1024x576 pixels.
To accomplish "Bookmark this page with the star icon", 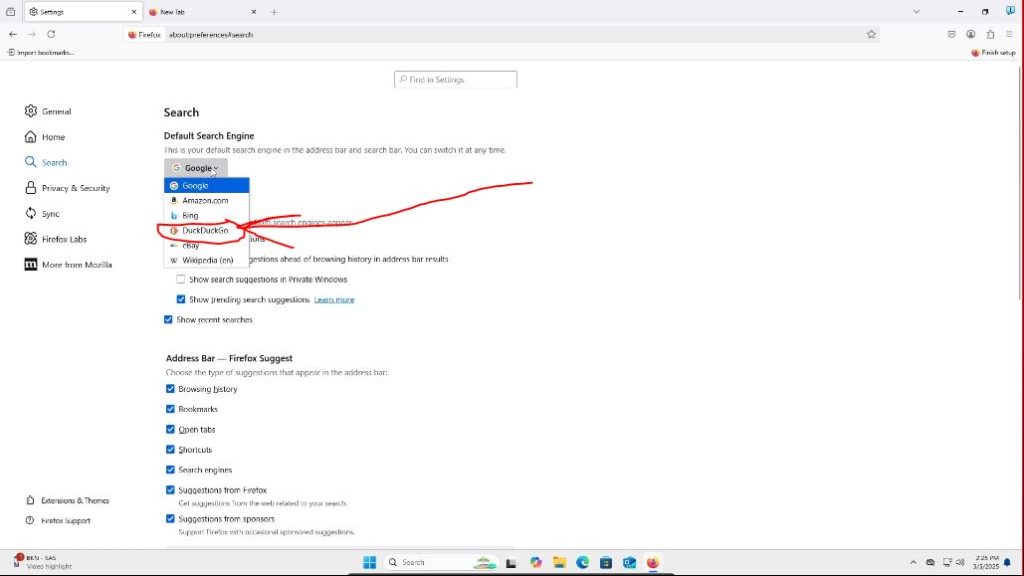I will (x=871, y=35).
